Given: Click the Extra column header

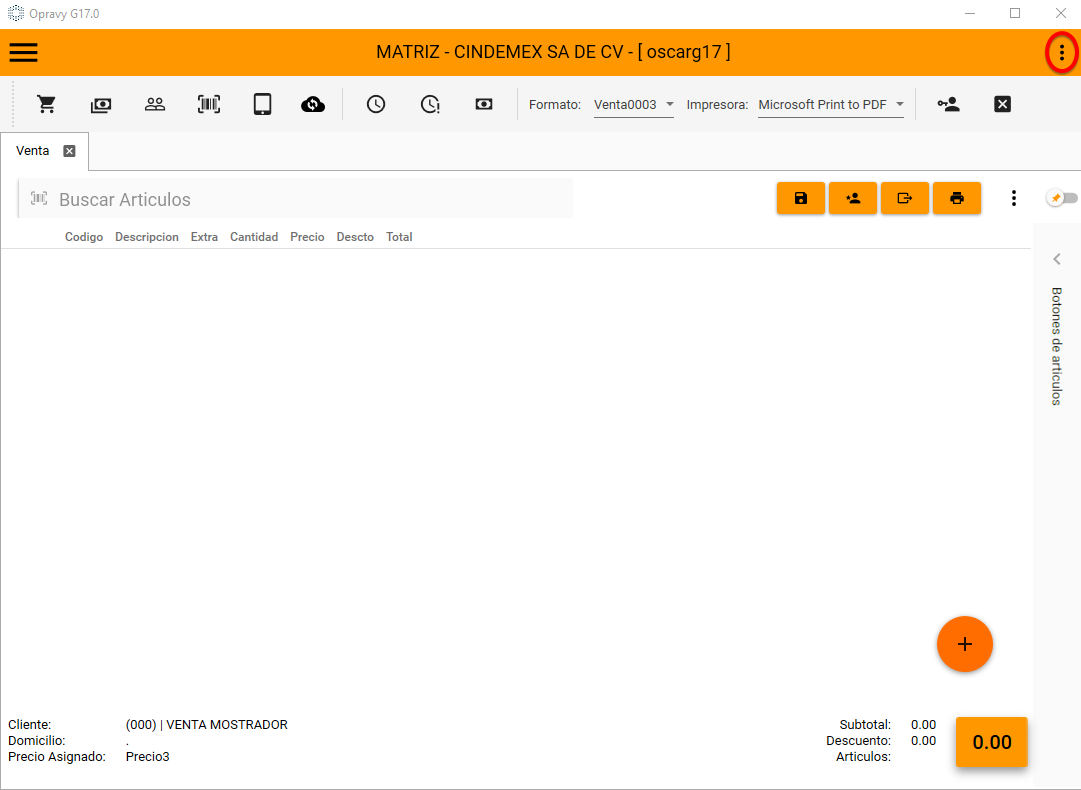Looking at the screenshot, I should tap(204, 237).
